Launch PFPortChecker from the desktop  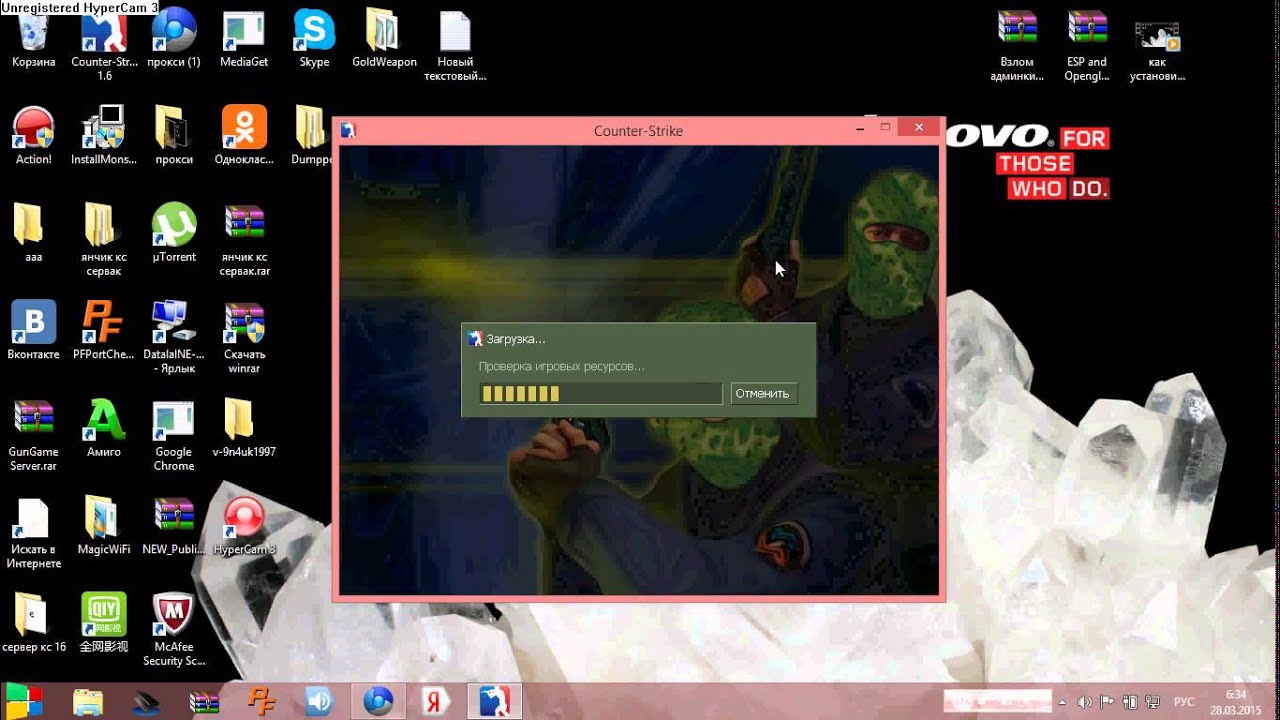pyautogui.click(x=103, y=330)
